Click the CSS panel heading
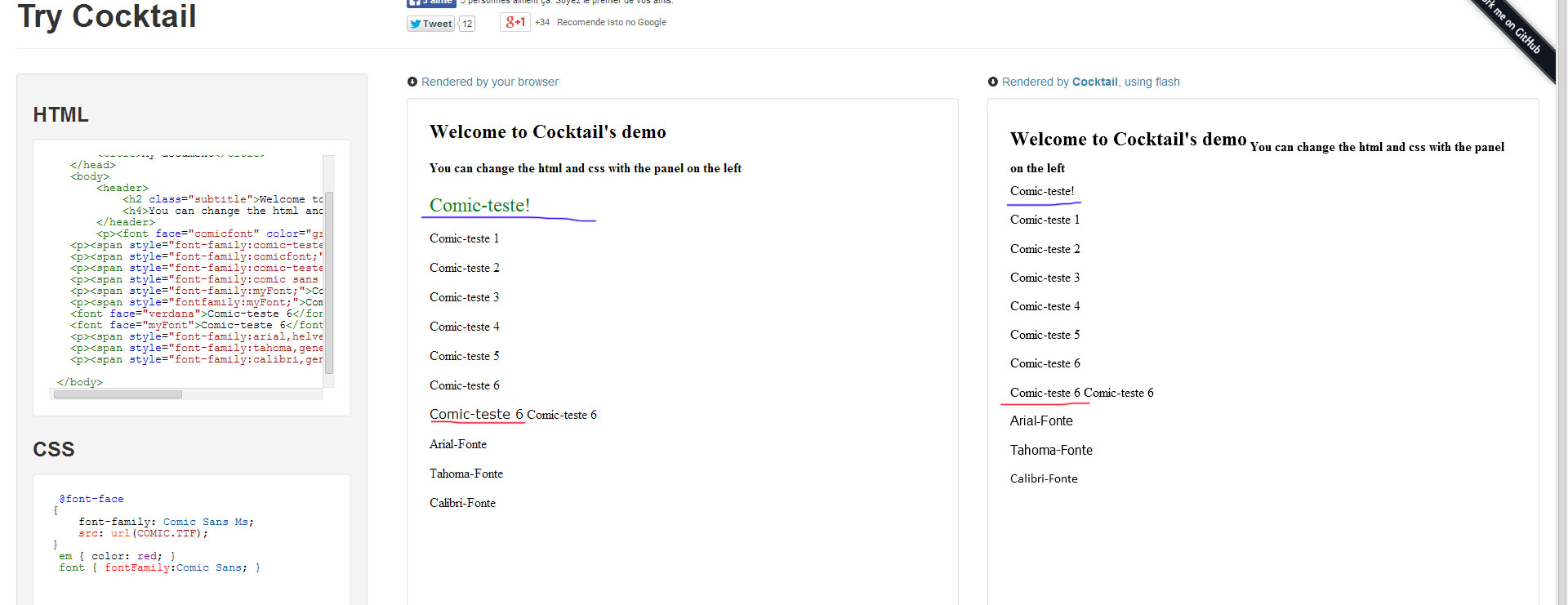This screenshot has height=605, width=1568. tap(54, 450)
